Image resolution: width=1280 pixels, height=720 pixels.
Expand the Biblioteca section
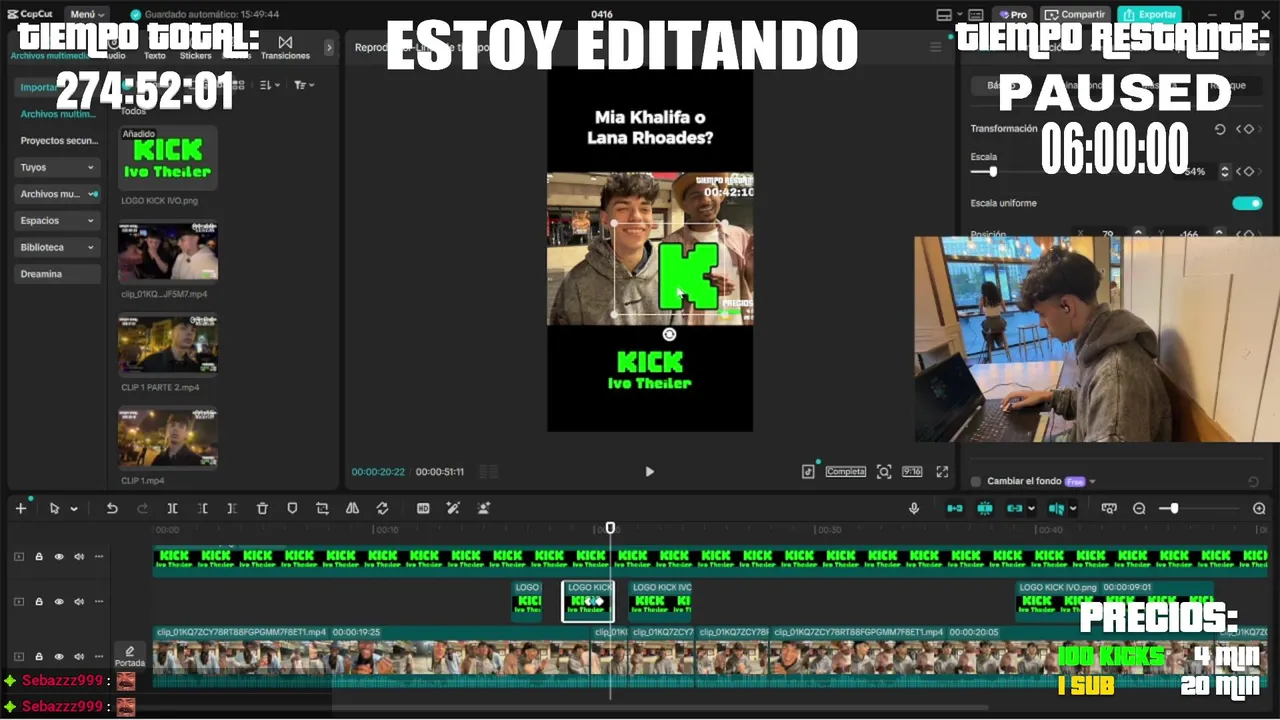(x=58, y=247)
